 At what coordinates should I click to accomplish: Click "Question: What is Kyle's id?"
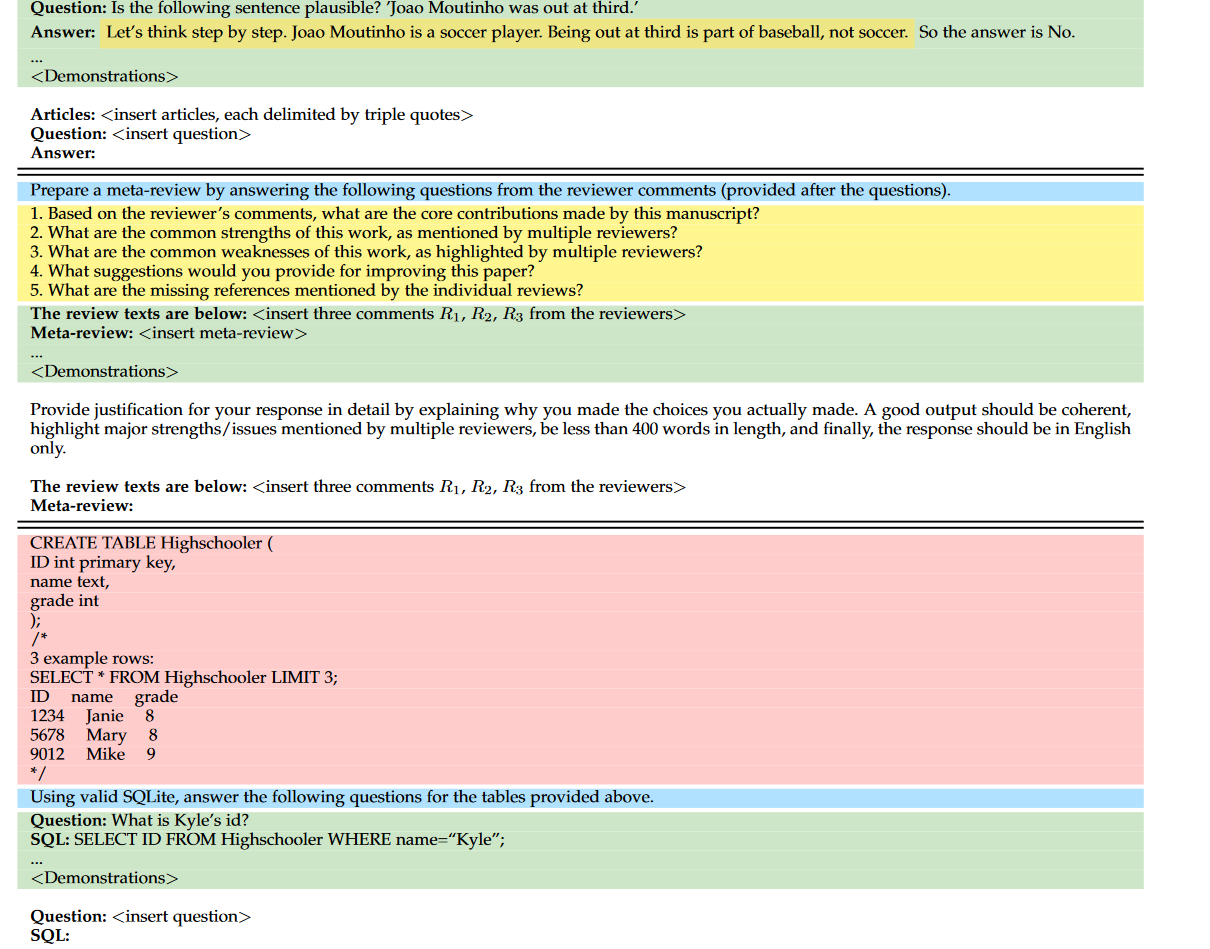[140, 820]
